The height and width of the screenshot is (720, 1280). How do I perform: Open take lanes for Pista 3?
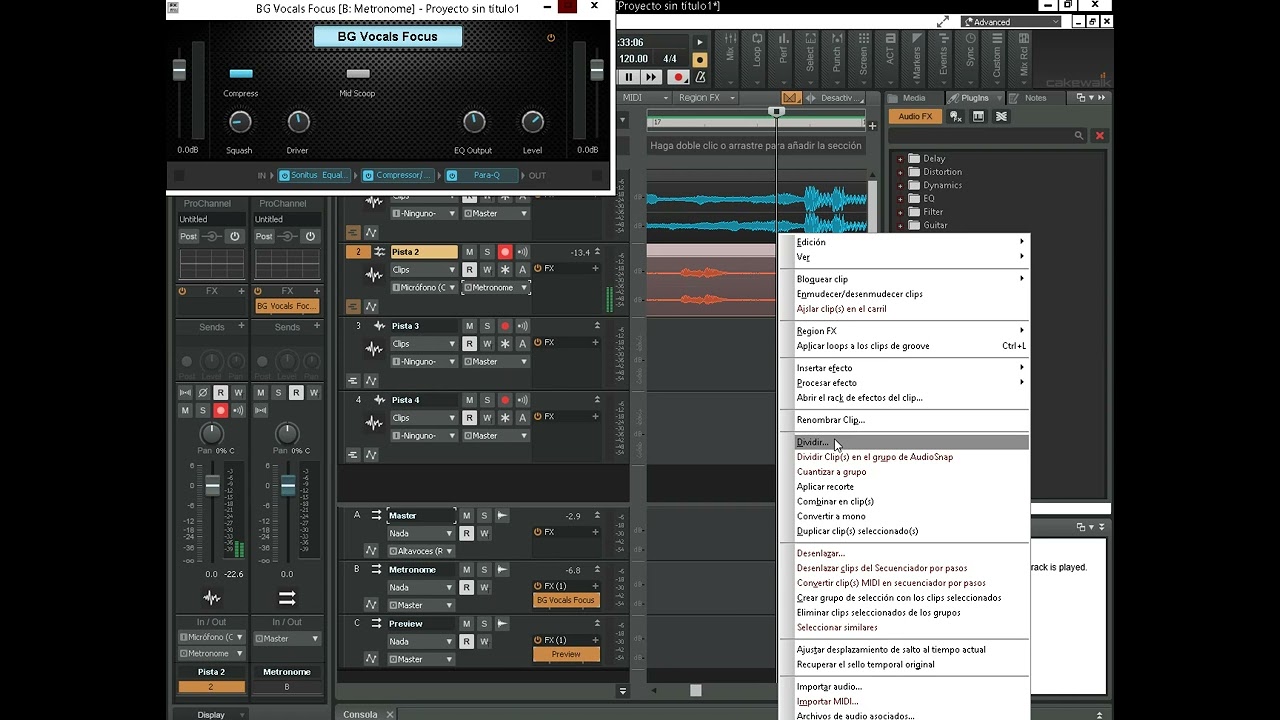tap(352, 381)
